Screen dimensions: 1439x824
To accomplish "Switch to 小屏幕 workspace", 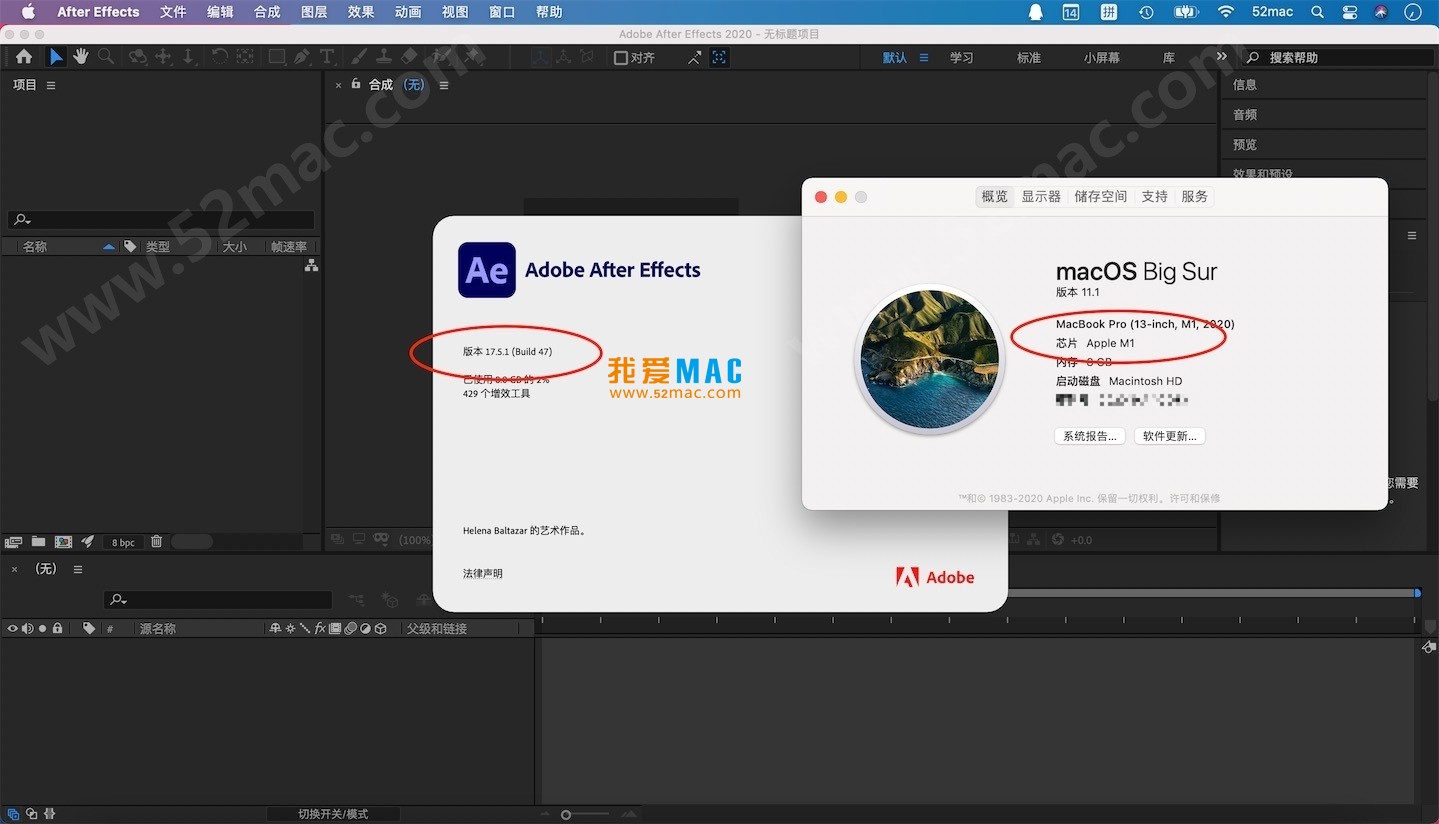I will pyautogui.click(x=1101, y=58).
